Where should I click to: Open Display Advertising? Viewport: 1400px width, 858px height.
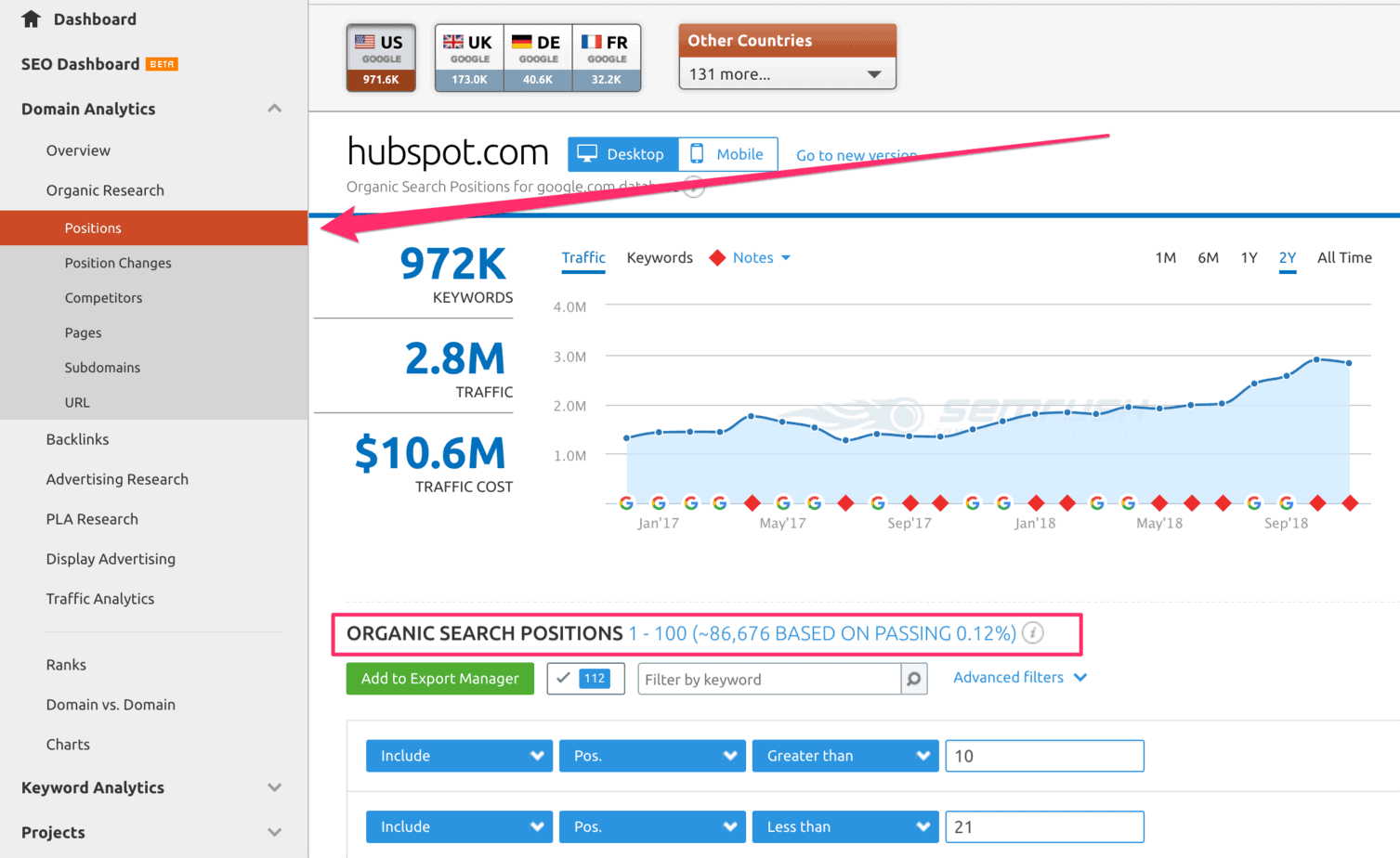pos(111,559)
